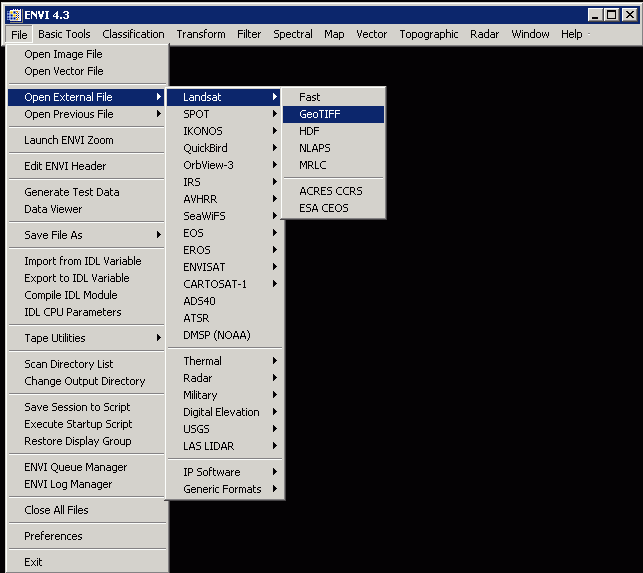Open ENVI Queue Manager
This screenshot has height=573, width=643.
[x=87, y=467]
